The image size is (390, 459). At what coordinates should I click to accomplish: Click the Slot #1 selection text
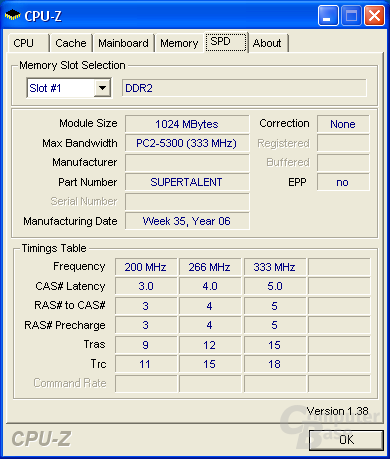pos(45,88)
